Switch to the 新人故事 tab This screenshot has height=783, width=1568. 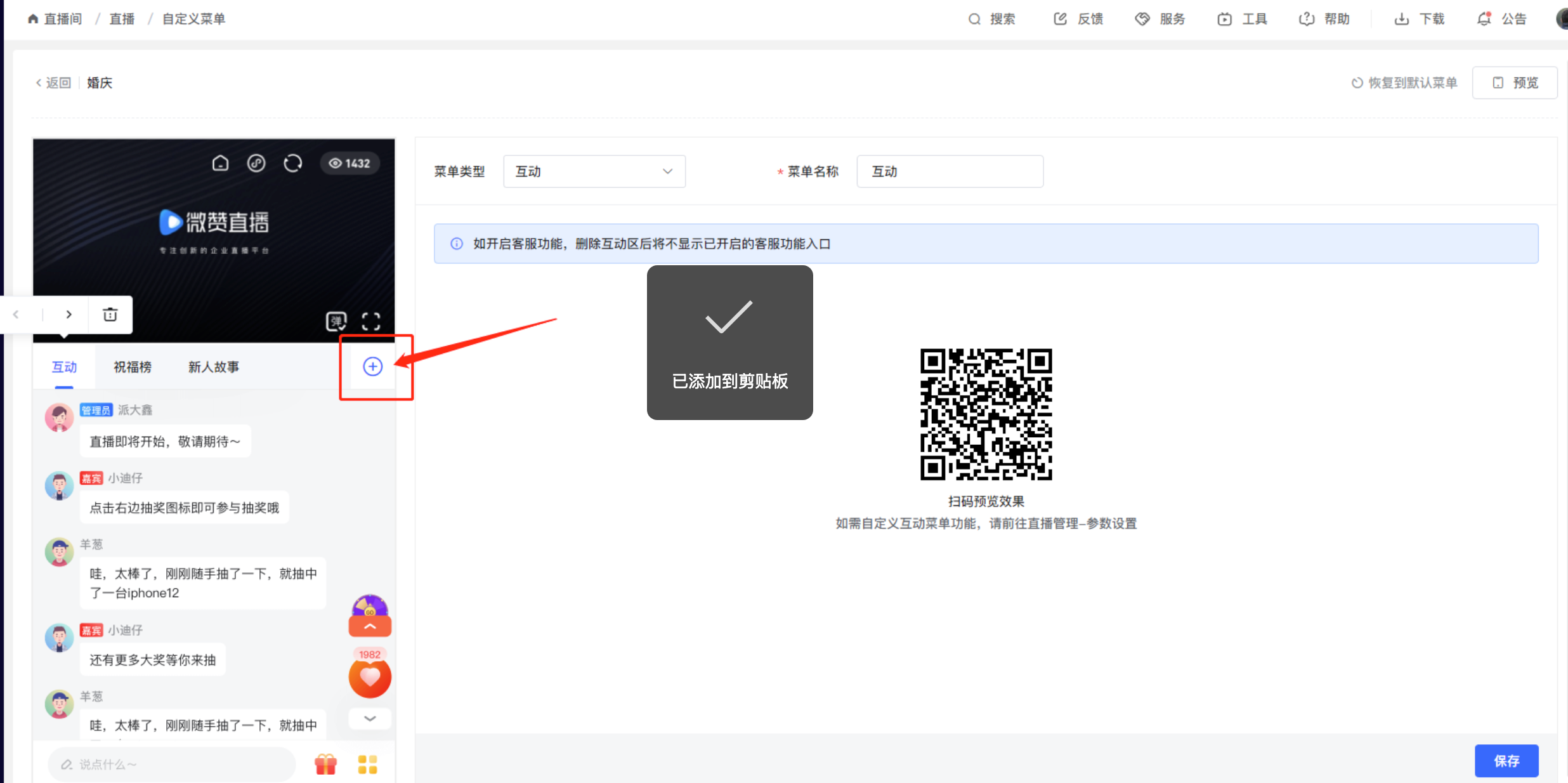[214, 367]
